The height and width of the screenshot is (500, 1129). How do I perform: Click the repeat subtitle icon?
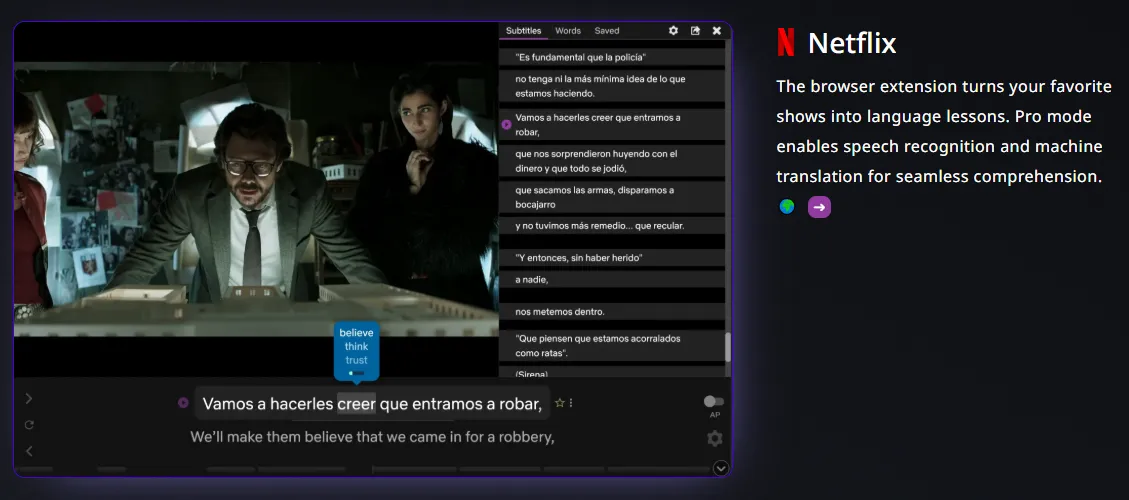(29, 425)
